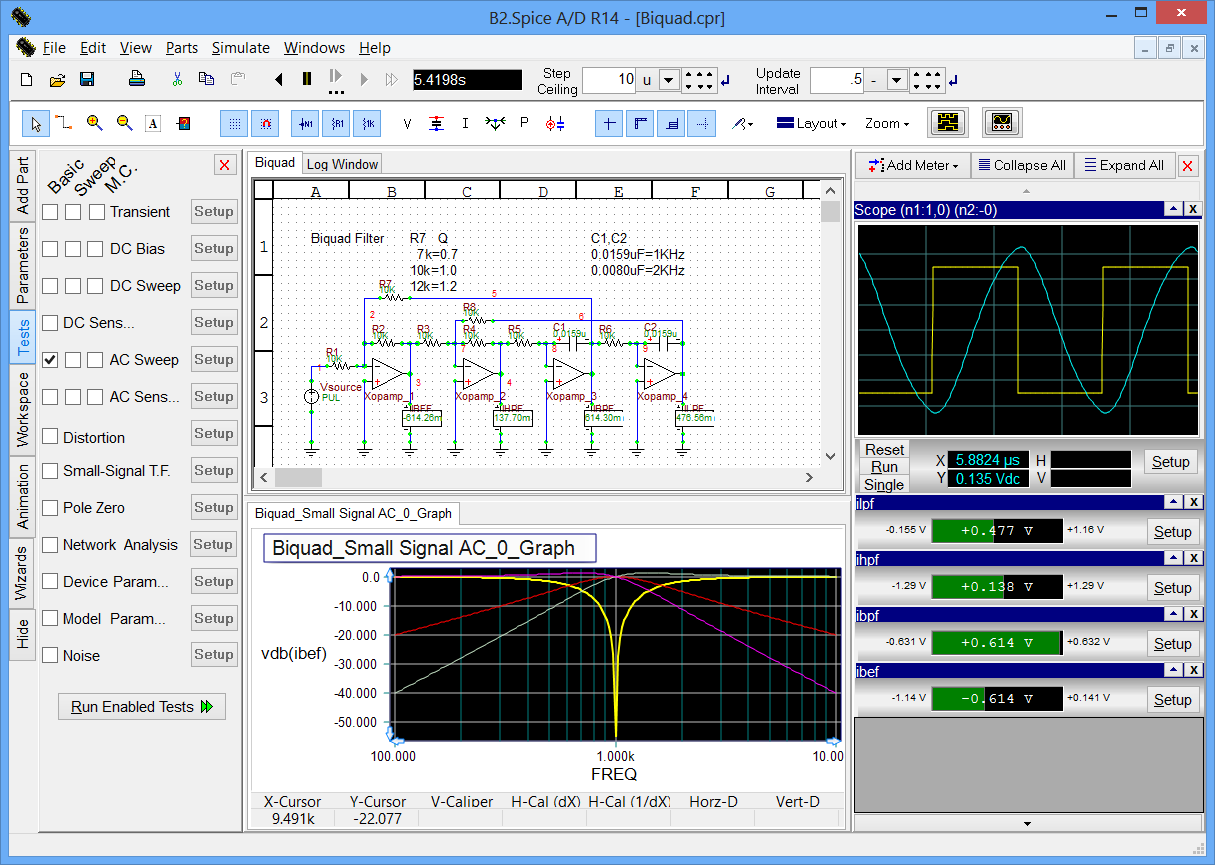The height and width of the screenshot is (865, 1215).
Task: Select the wire drawing tool
Action: click(64, 123)
